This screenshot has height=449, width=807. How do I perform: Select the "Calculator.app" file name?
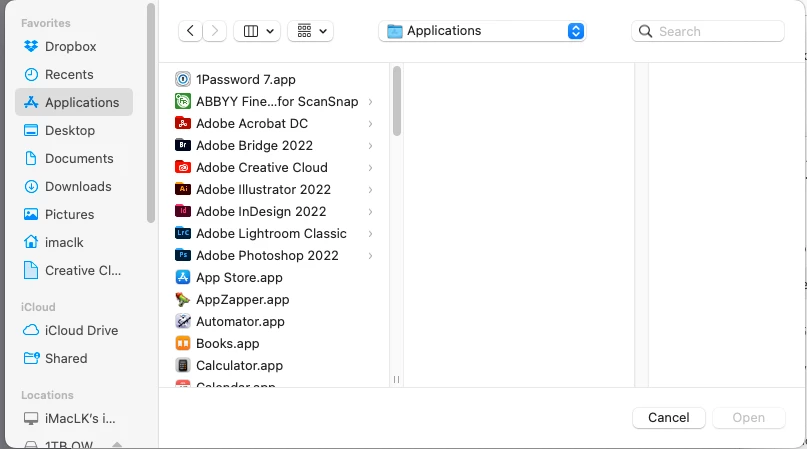tap(239, 366)
